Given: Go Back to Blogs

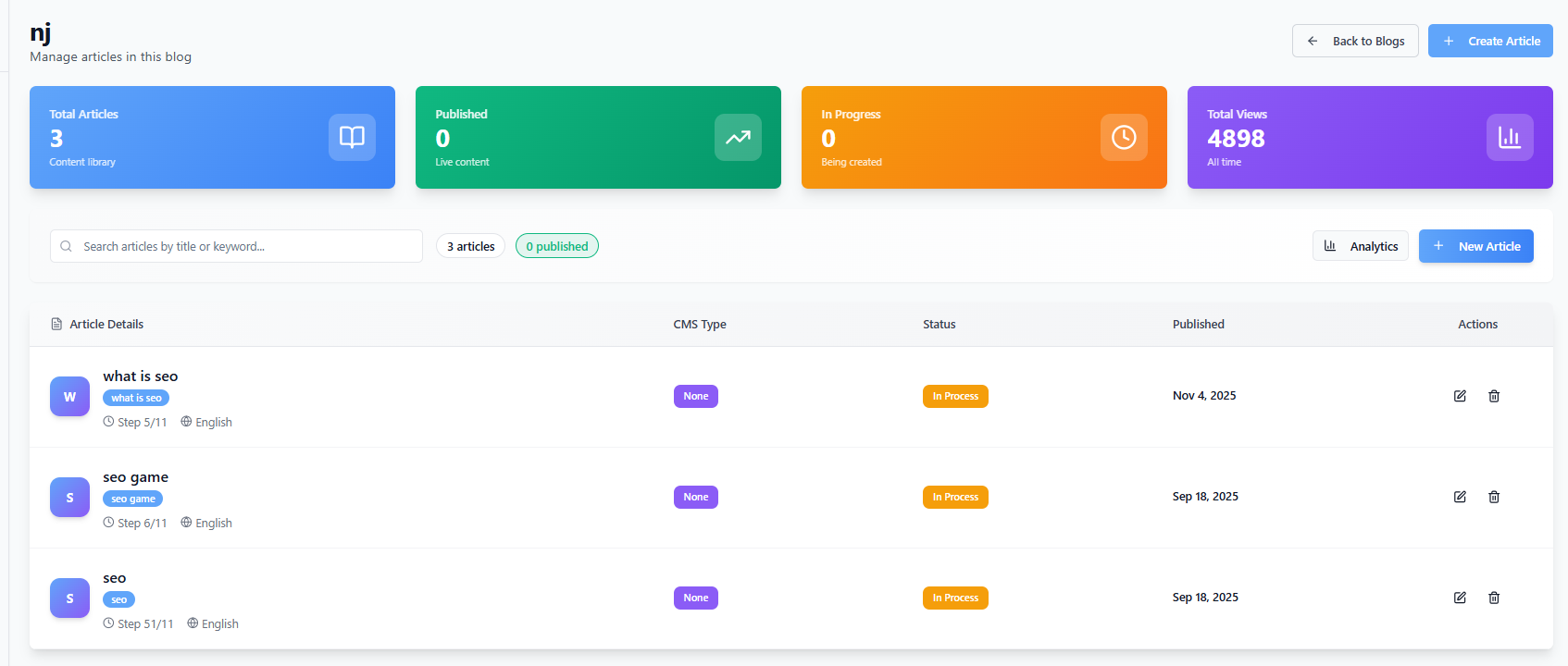Looking at the screenshot, I should 1355,41.
